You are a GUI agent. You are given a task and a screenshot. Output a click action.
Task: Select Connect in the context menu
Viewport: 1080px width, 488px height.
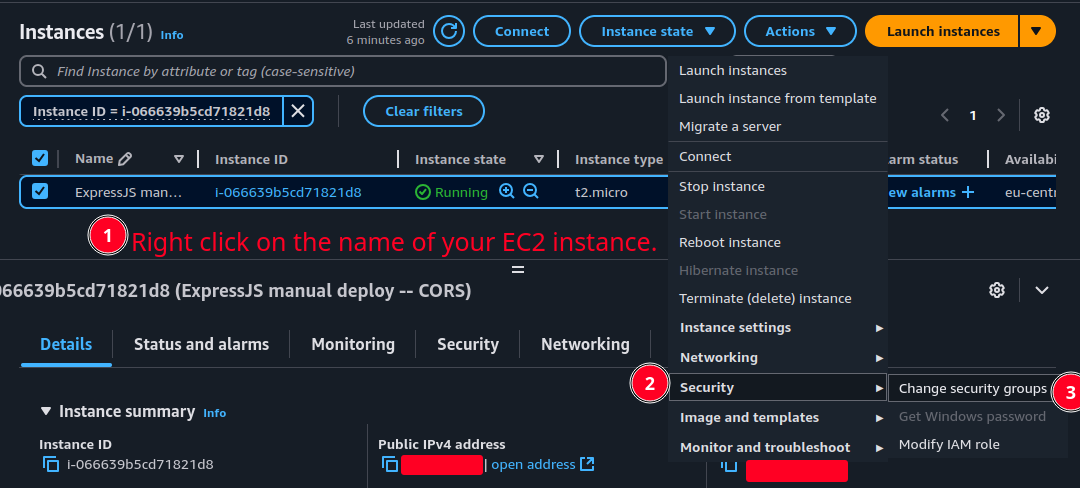coord(705,156)
